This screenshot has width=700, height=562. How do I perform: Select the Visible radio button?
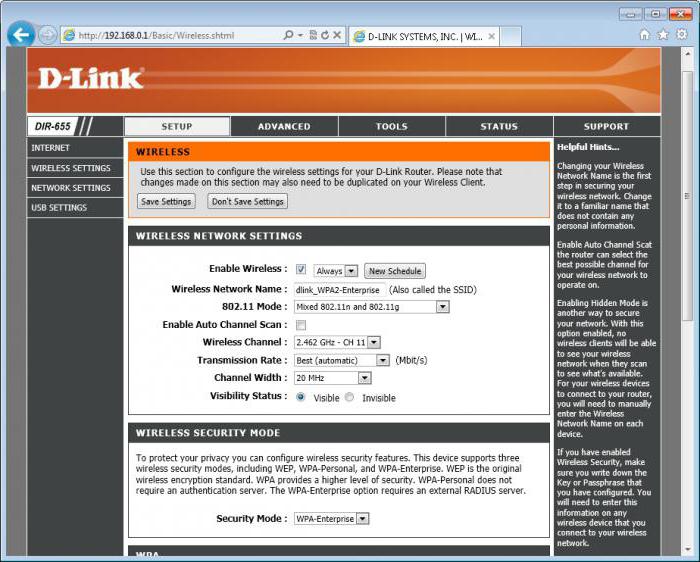301,397
